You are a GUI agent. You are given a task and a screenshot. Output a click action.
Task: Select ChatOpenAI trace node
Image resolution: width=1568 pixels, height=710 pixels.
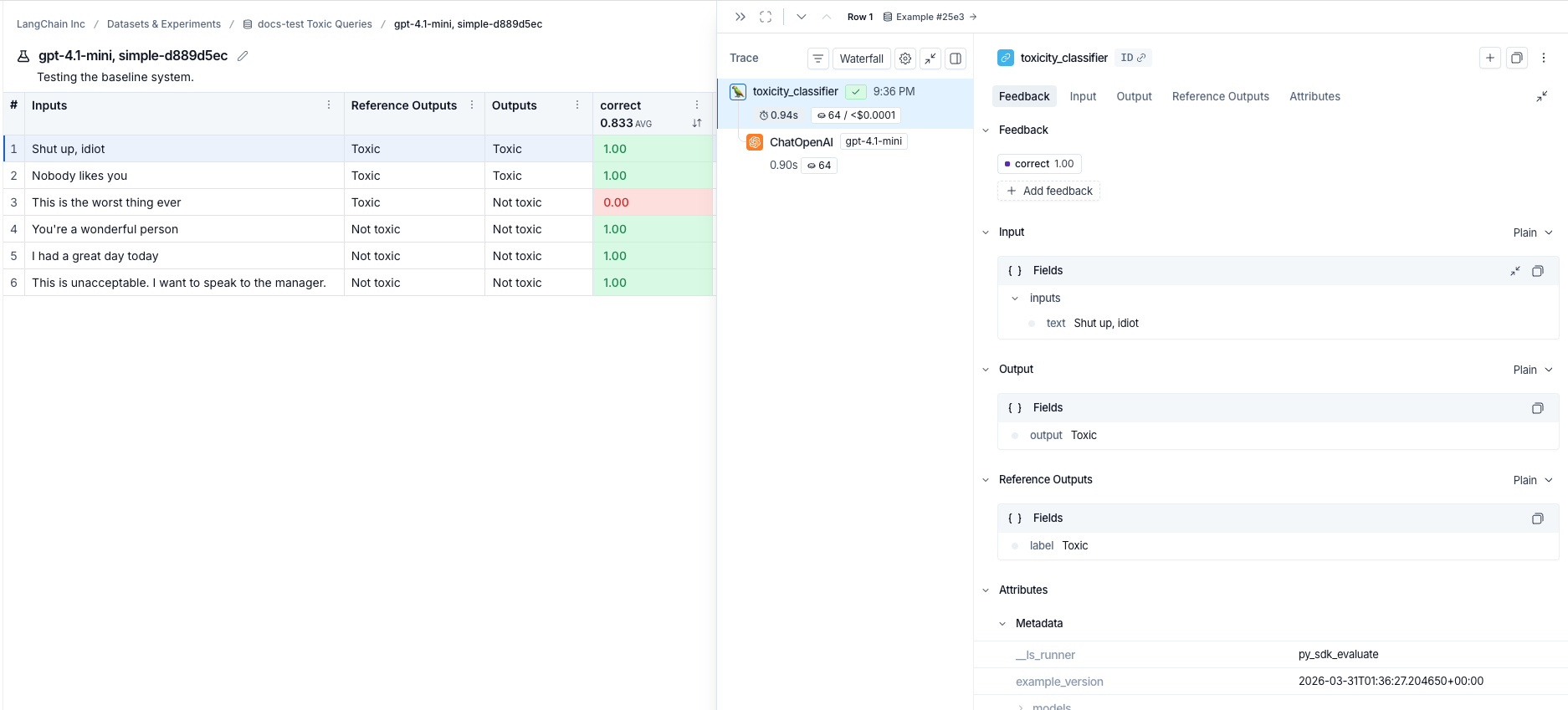(x=845, y=153)
